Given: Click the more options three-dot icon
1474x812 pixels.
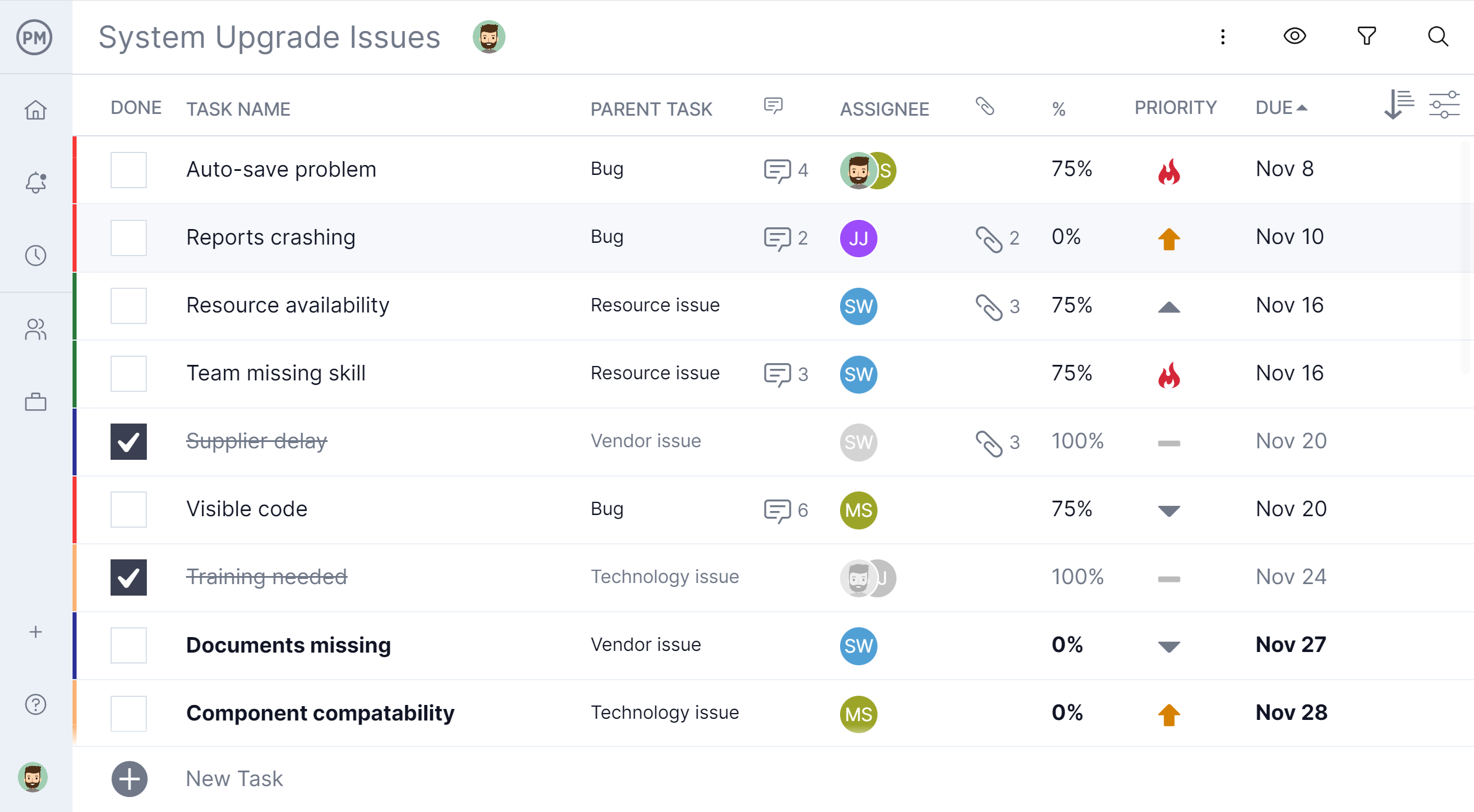Looking at the screenshot, I should [1223, 37].
